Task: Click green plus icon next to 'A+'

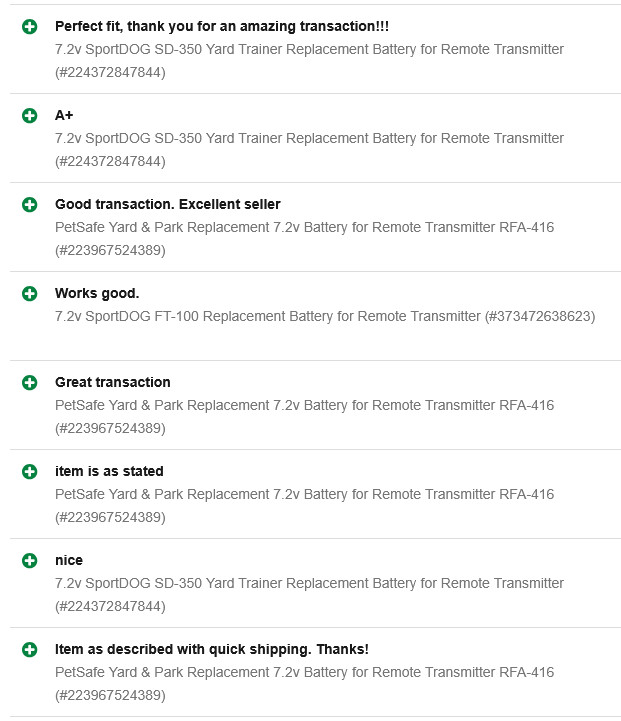Action: pos(30,115)
